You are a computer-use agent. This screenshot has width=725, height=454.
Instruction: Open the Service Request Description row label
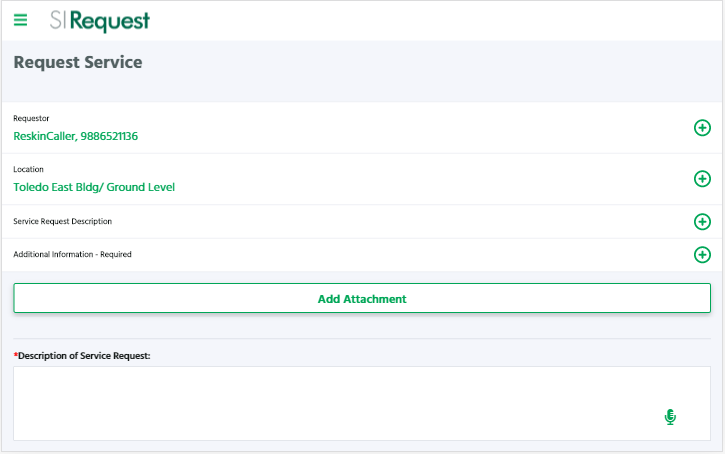pos(62,221)
